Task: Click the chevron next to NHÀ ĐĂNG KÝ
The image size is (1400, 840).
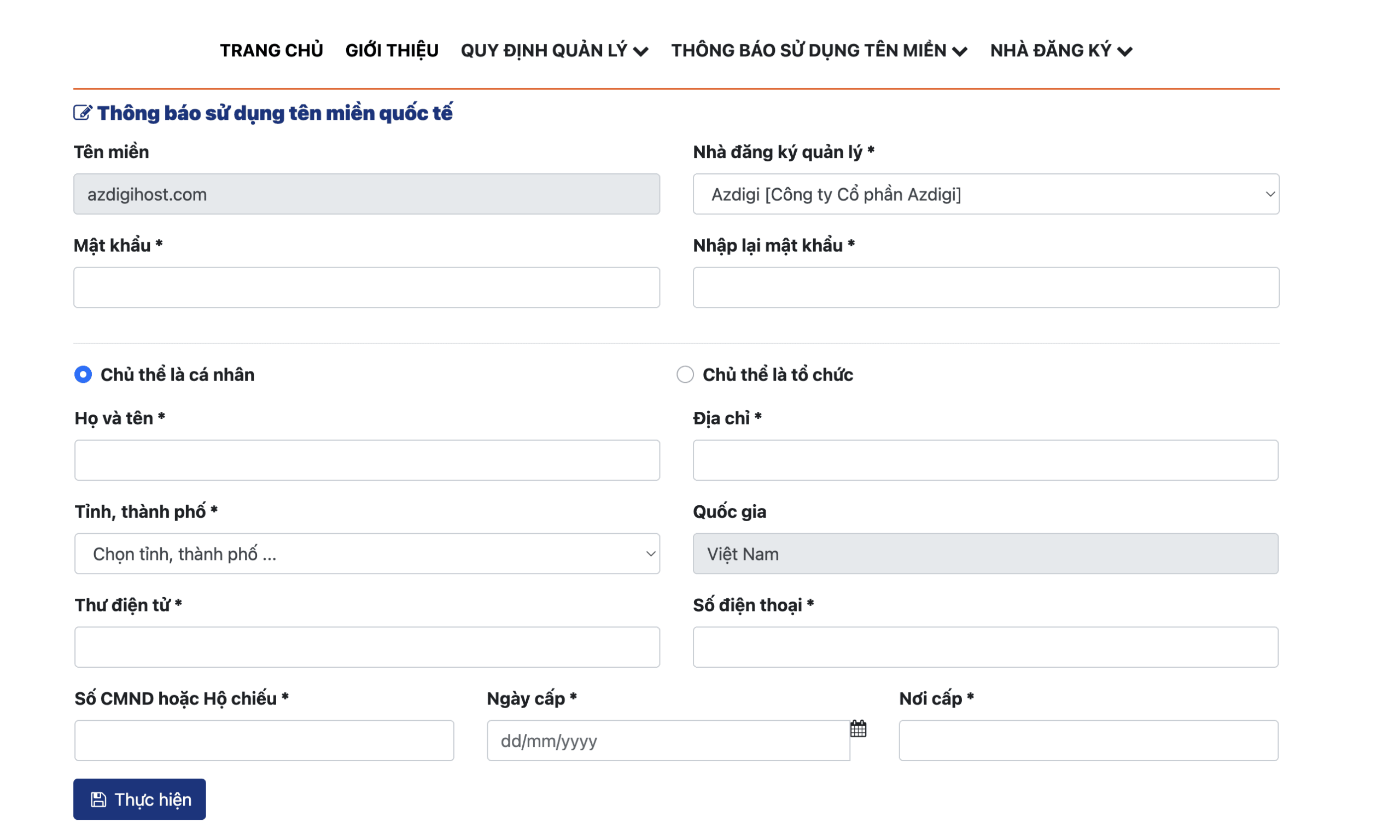Action: [x=1125, y=51]
